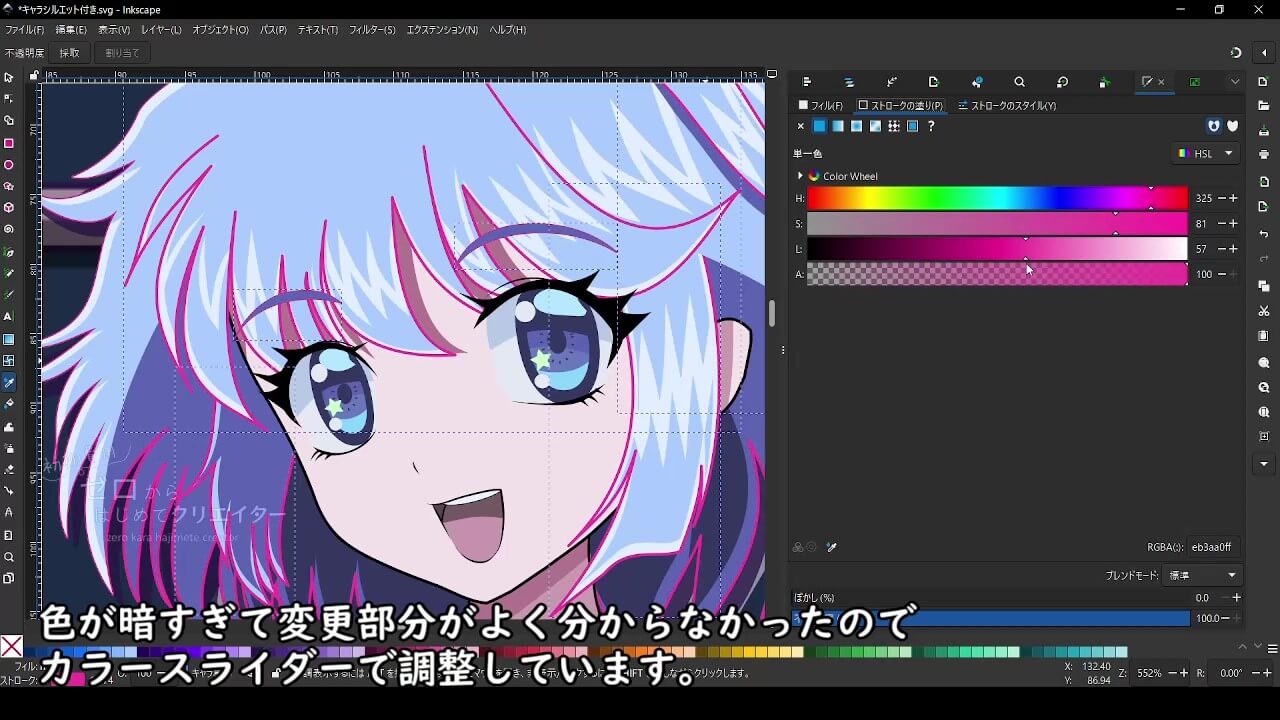
Task: Switch to ストロークのスタイル(Y) tab
Action: point(1007,105)
